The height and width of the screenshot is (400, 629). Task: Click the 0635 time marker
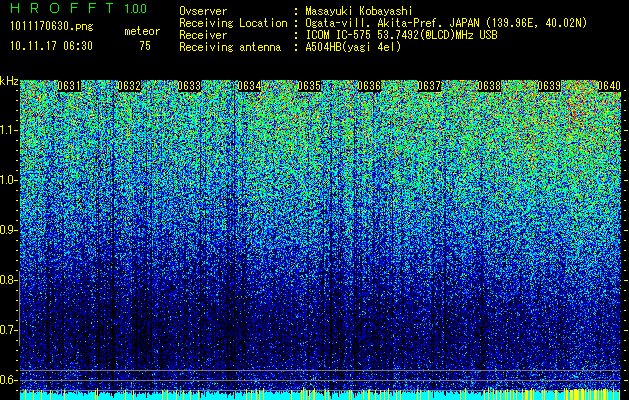coord(309,86)
